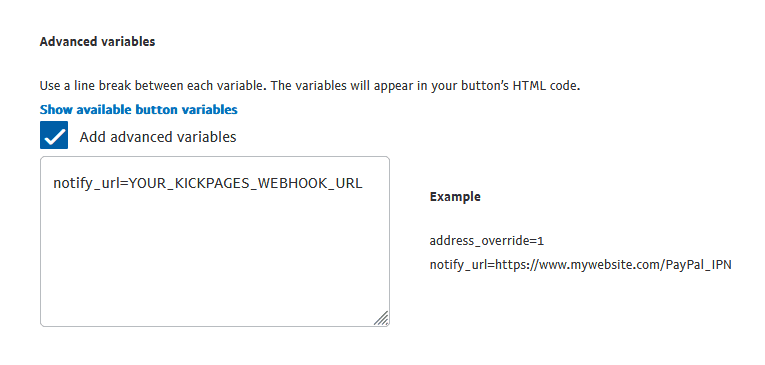
Task: Click the Advanced variables heading
Action: point(97,41)
